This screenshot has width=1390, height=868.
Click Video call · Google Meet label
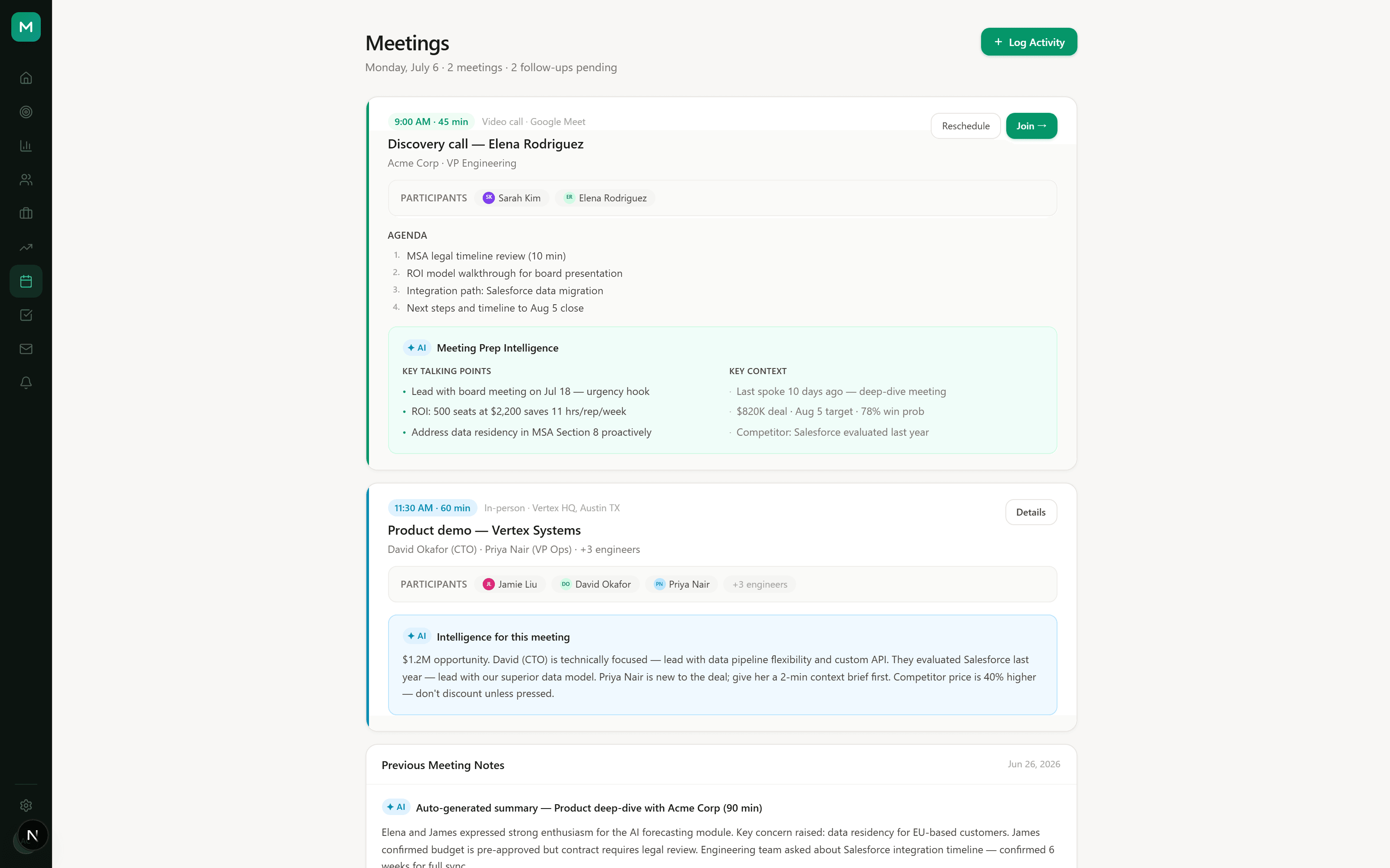tap(534, 122)
